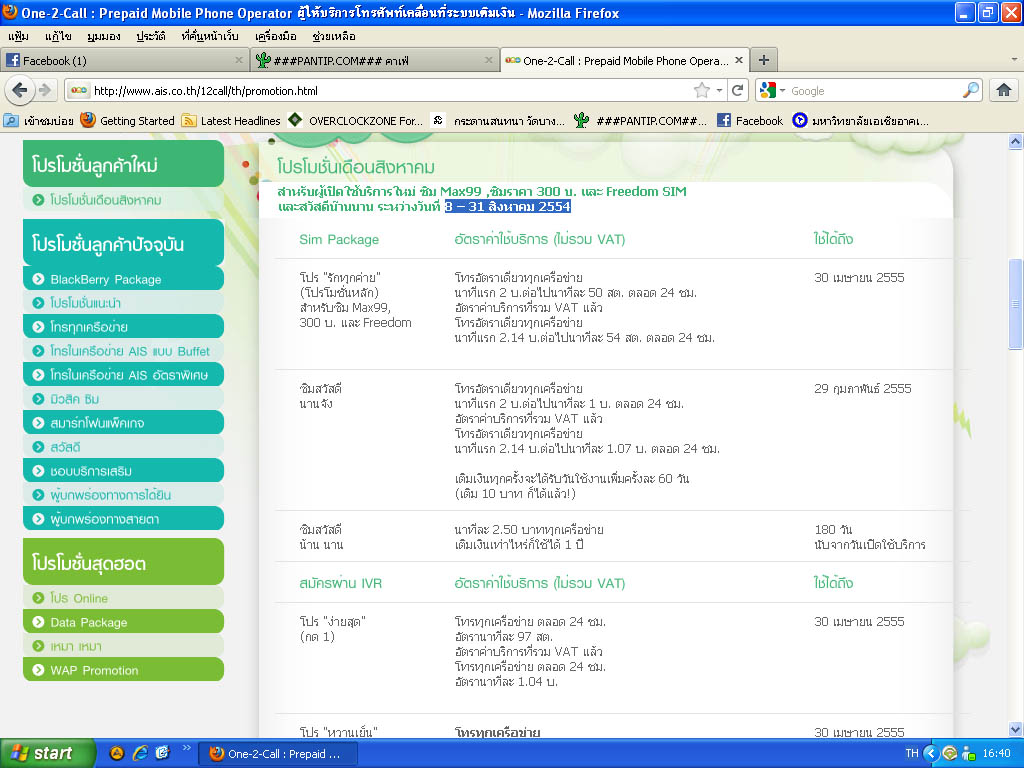Image resolution: width=1024 pixels, height=768 pixels.
Task: Open a new tab with plus button
Action: pos(763,60)
